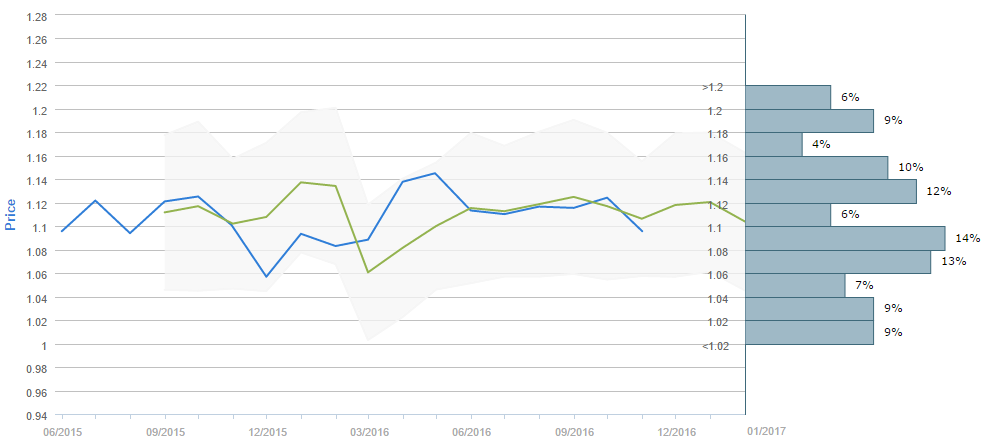This screenshot has width=985, height=443.
Task: Select the 09/2016 x-axis label
Action: pos(574,432)
